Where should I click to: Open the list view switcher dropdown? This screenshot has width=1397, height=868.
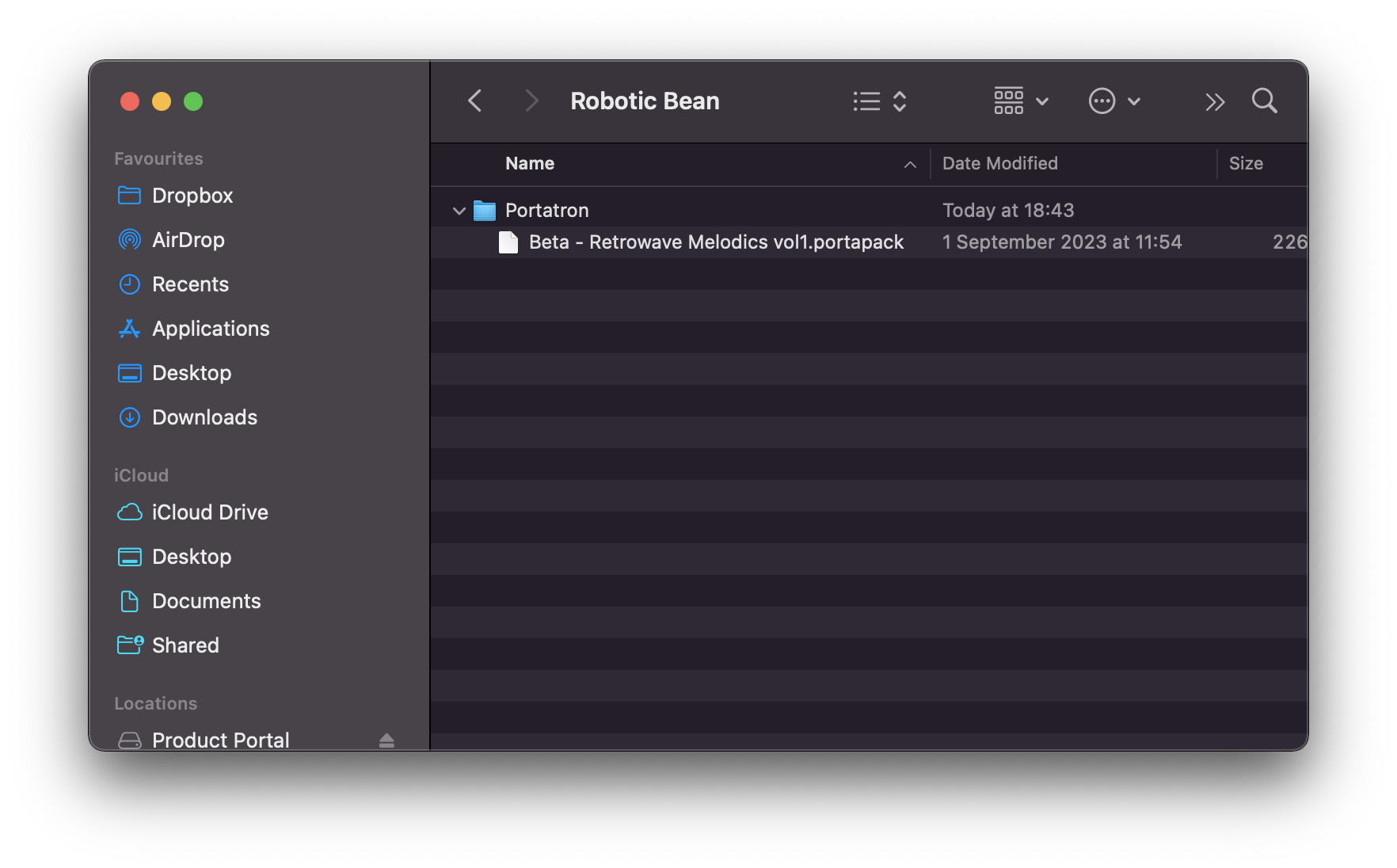tap(879, 101)
